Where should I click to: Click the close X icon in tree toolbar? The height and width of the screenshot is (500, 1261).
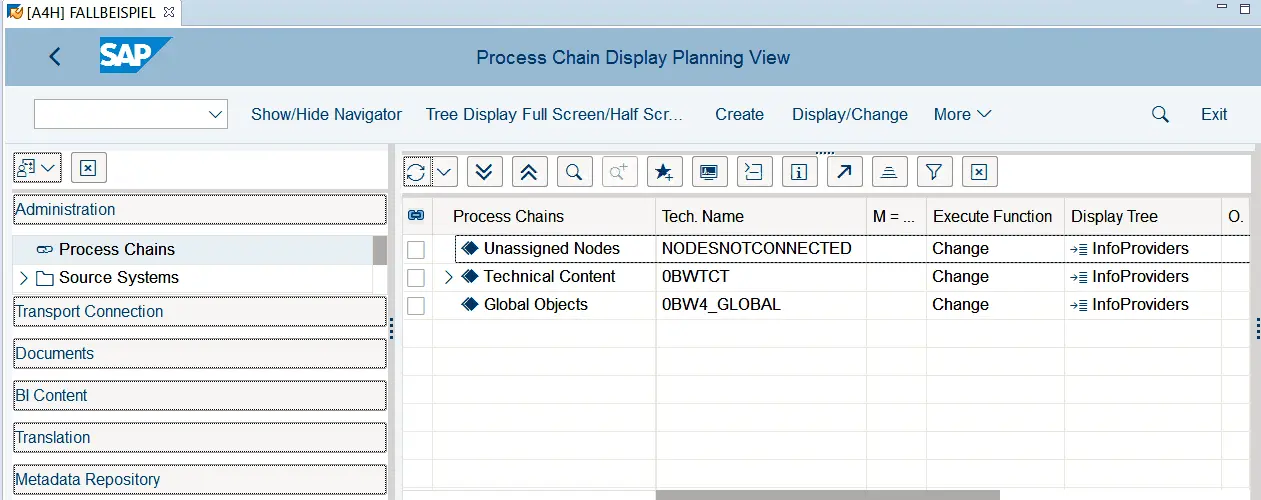[979, 172]
